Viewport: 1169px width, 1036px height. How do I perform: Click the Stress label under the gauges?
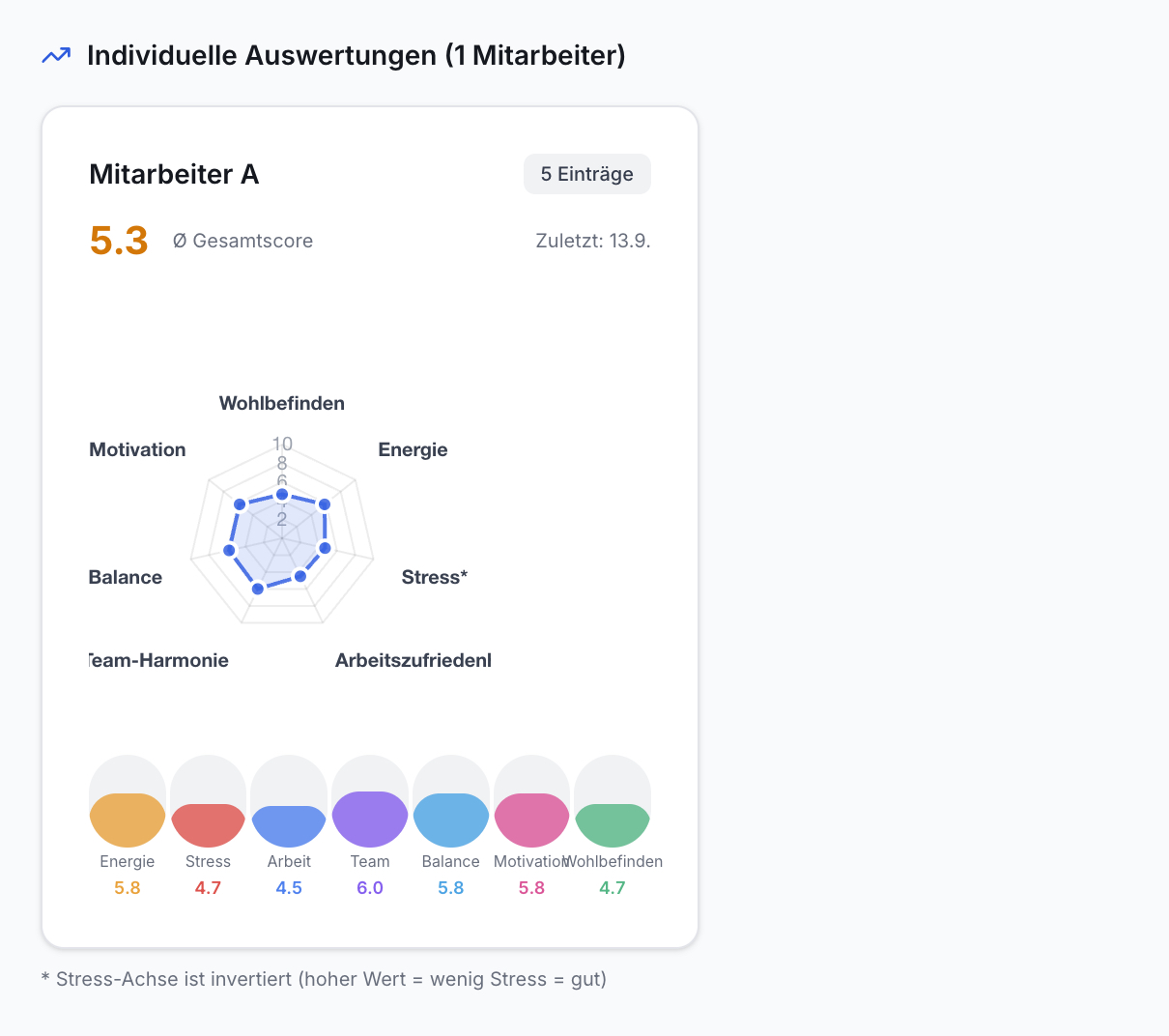click(209, 861)
